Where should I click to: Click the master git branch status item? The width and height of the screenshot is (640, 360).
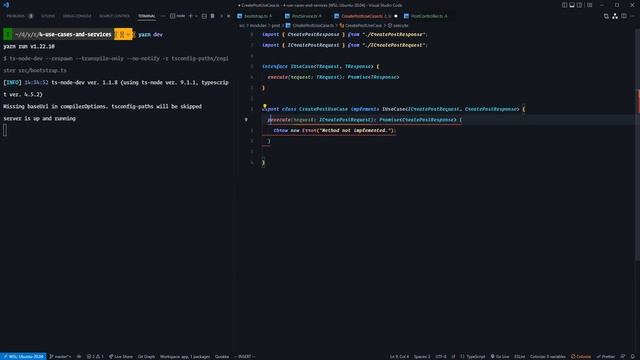pos(60,356)
